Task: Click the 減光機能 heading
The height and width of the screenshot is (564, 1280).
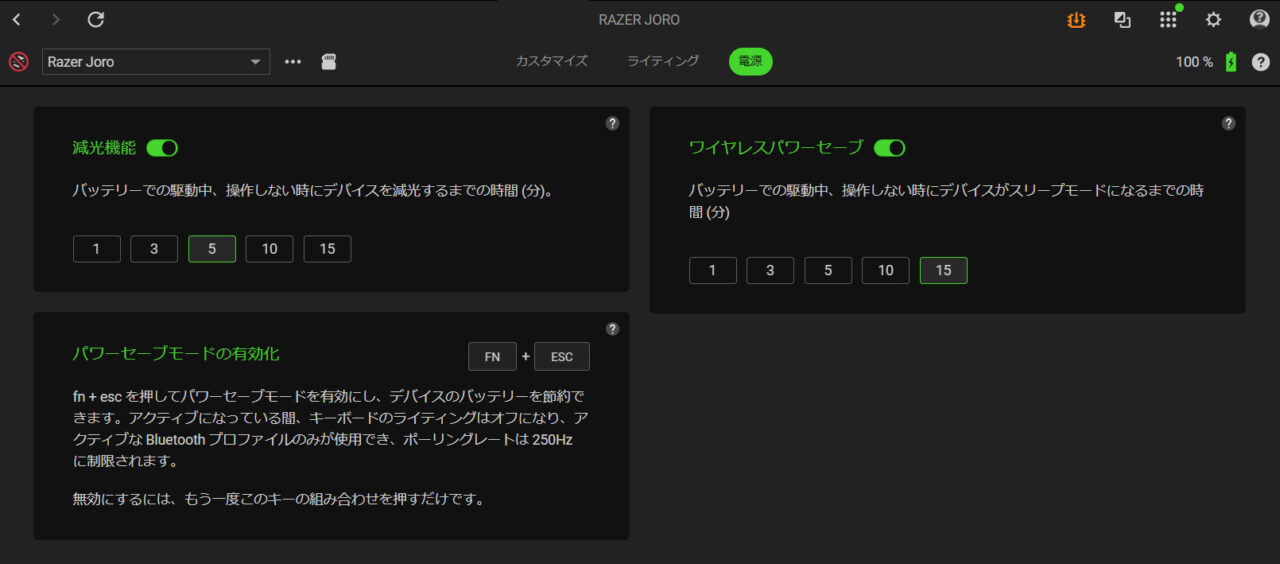Action: click(104, 148)
